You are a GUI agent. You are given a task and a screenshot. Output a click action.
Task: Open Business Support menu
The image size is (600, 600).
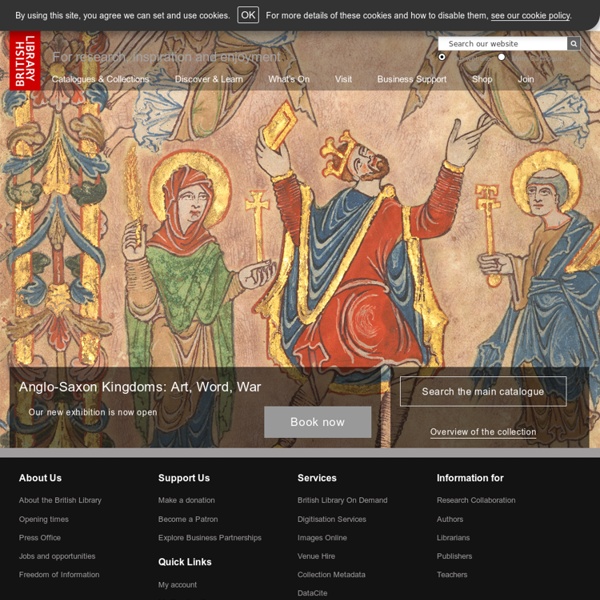coord(412,79)
